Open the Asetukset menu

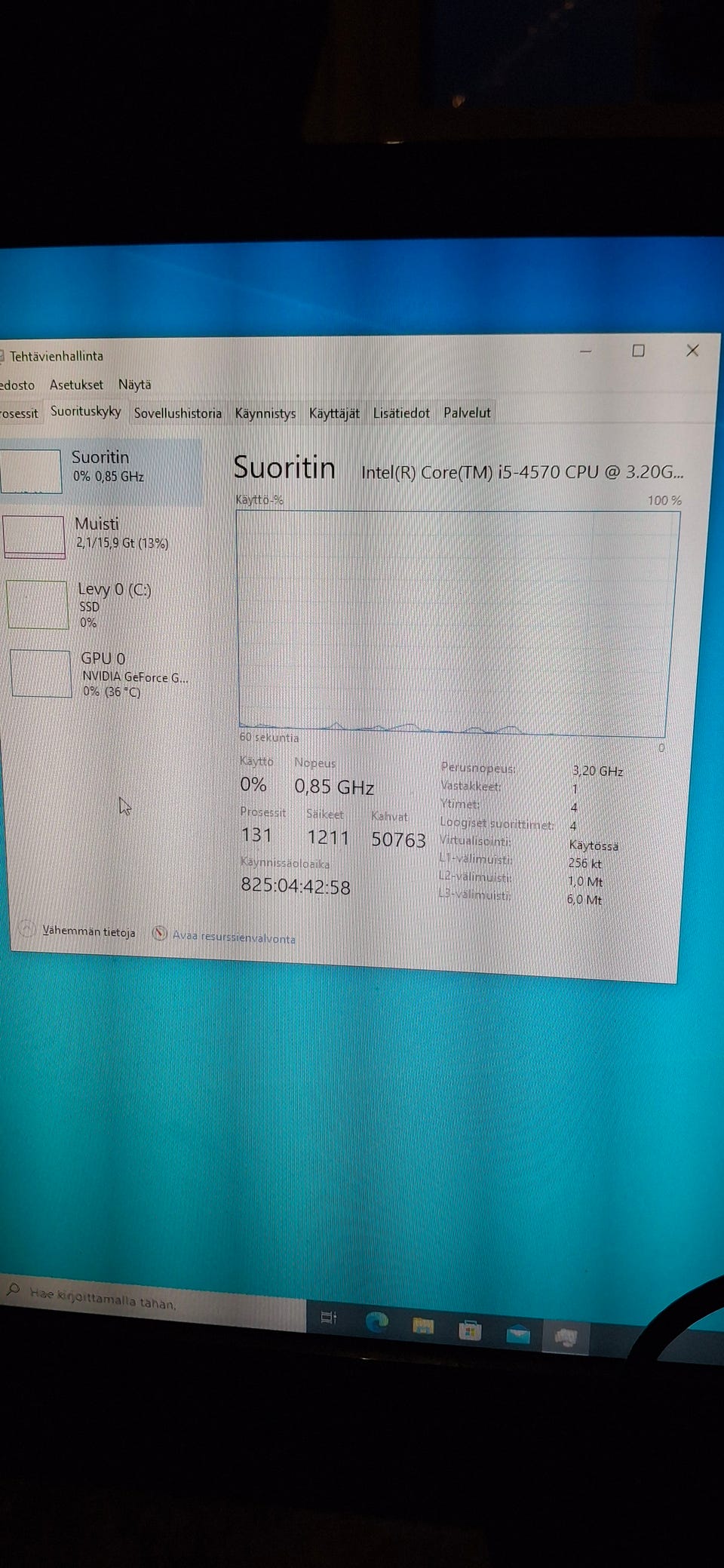point(76,385)
